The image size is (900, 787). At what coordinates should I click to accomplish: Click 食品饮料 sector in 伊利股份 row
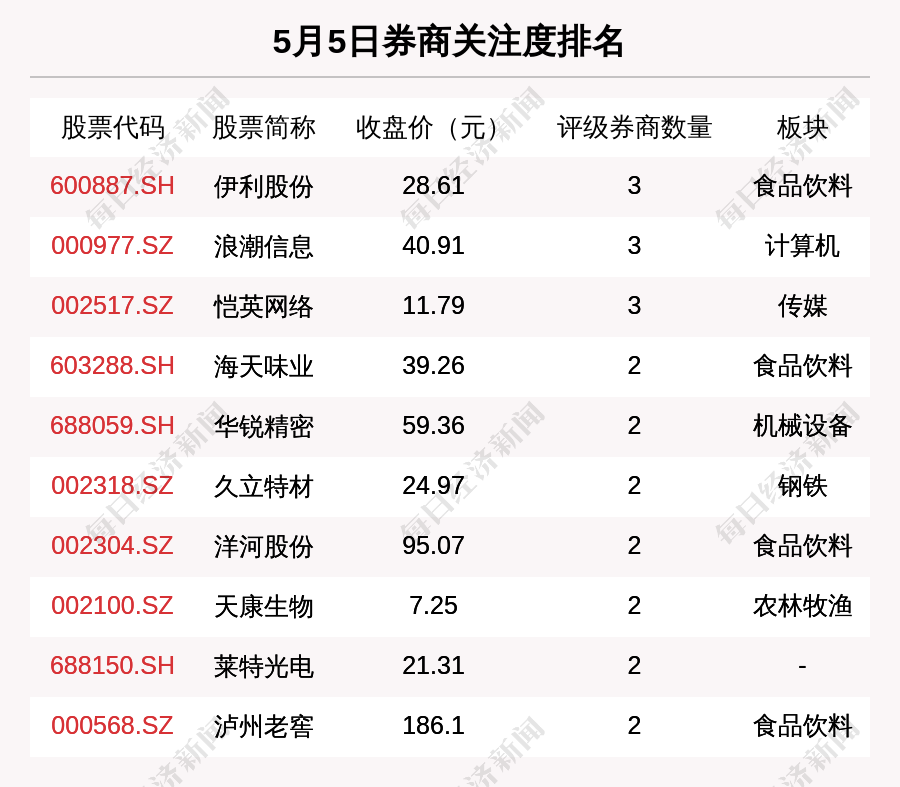[802, 187]
